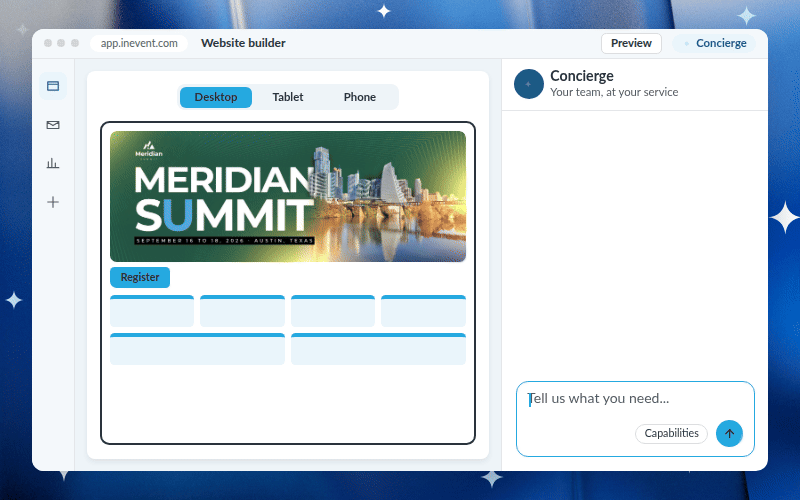Image resolution: width=800 pixels, height=500 pixels.
Task: Open the analytics bar chart sidebar icon
Action: coord(53,163)
